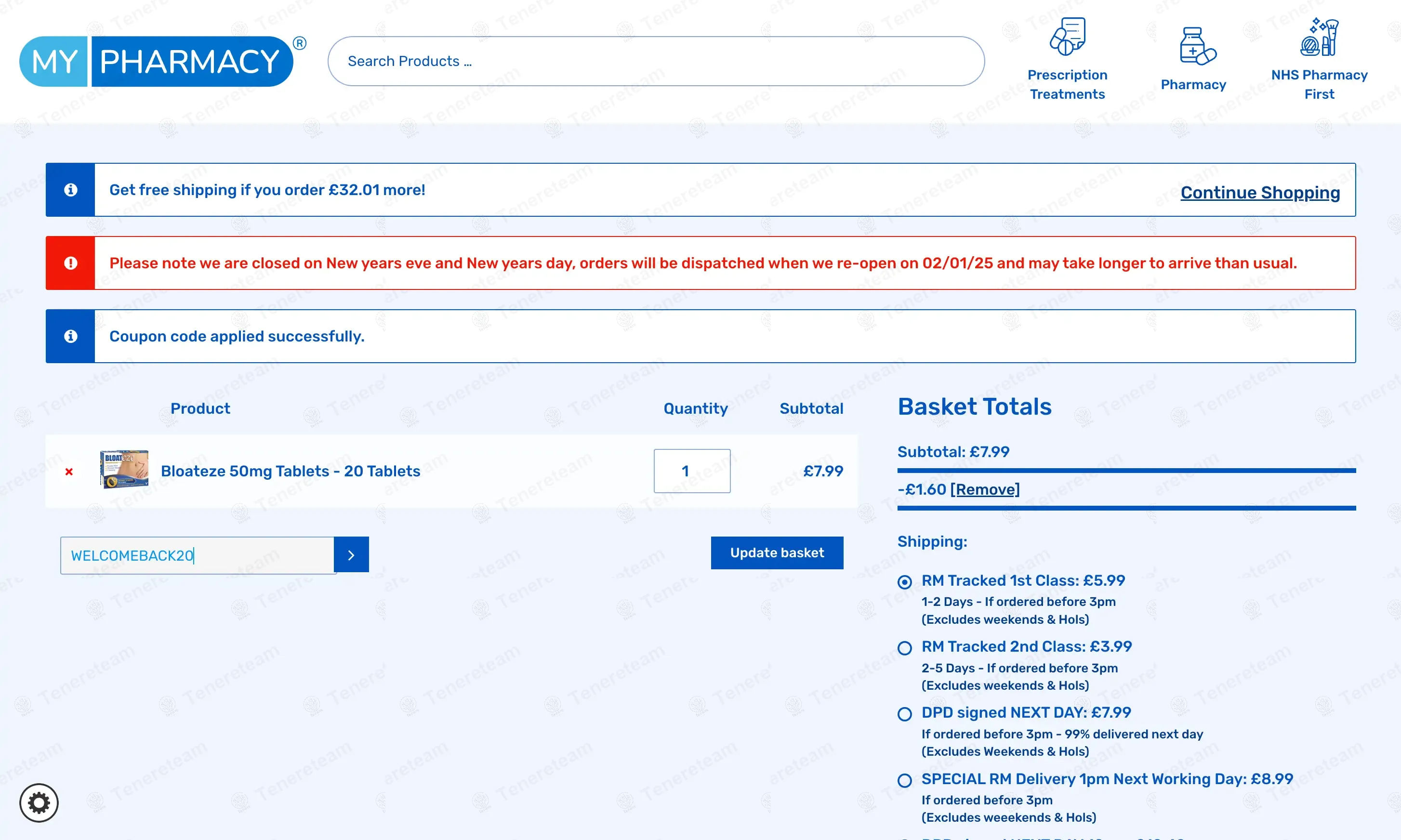Click the NHS Pharmacy First icon
Screen dimensions: 1401x840
coord(1319,38)
